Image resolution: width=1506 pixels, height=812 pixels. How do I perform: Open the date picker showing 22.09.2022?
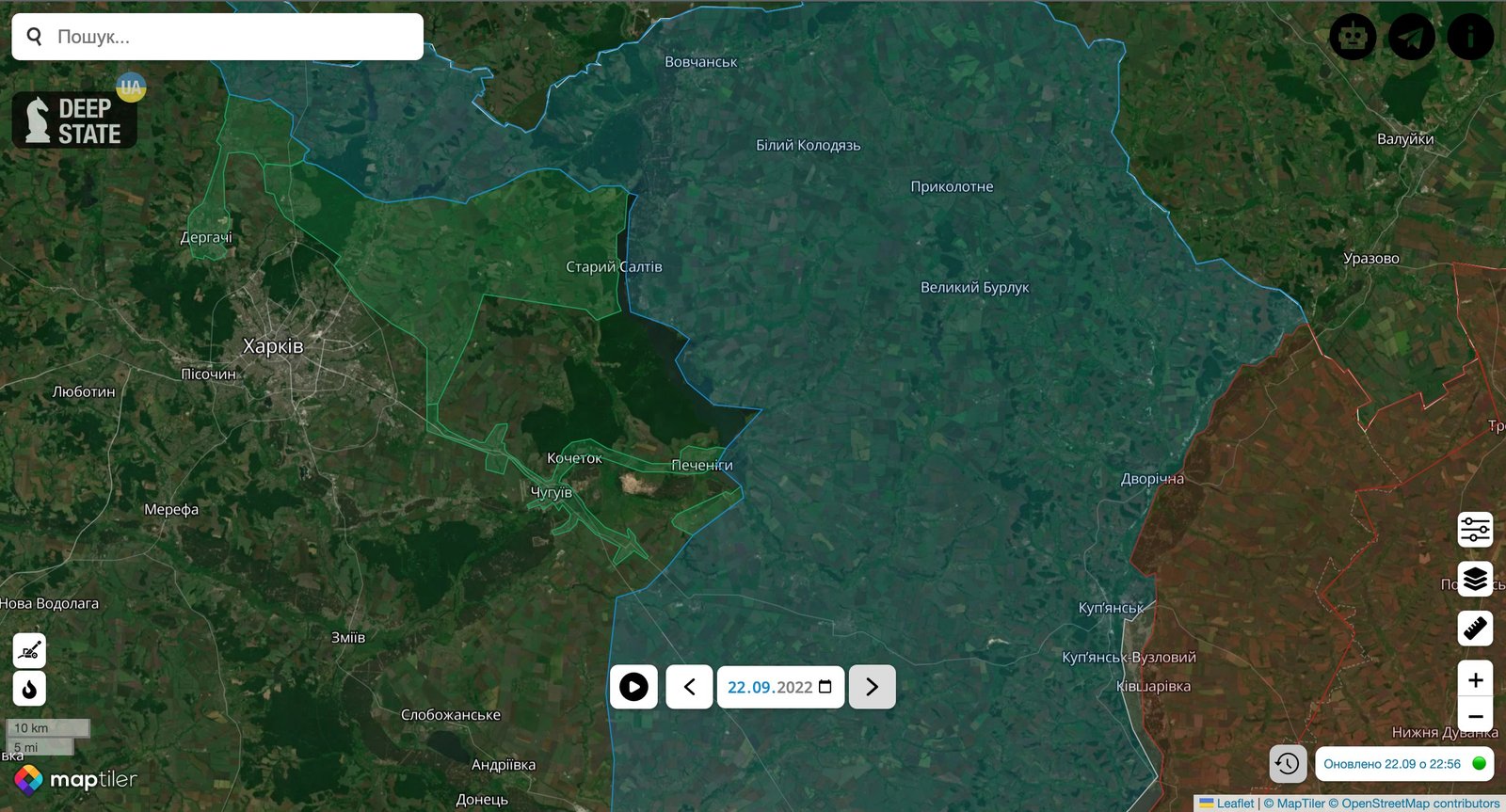click(x=780, y=687)
